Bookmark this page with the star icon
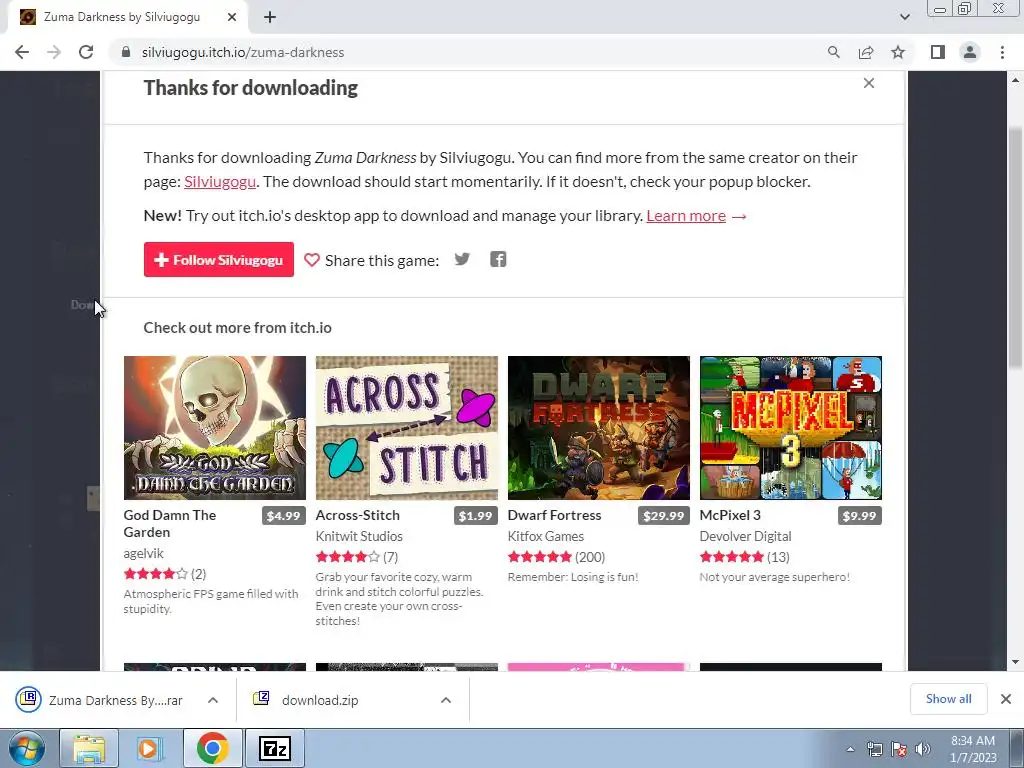This screenshot has height=768, width=1024. click(898, 52)
